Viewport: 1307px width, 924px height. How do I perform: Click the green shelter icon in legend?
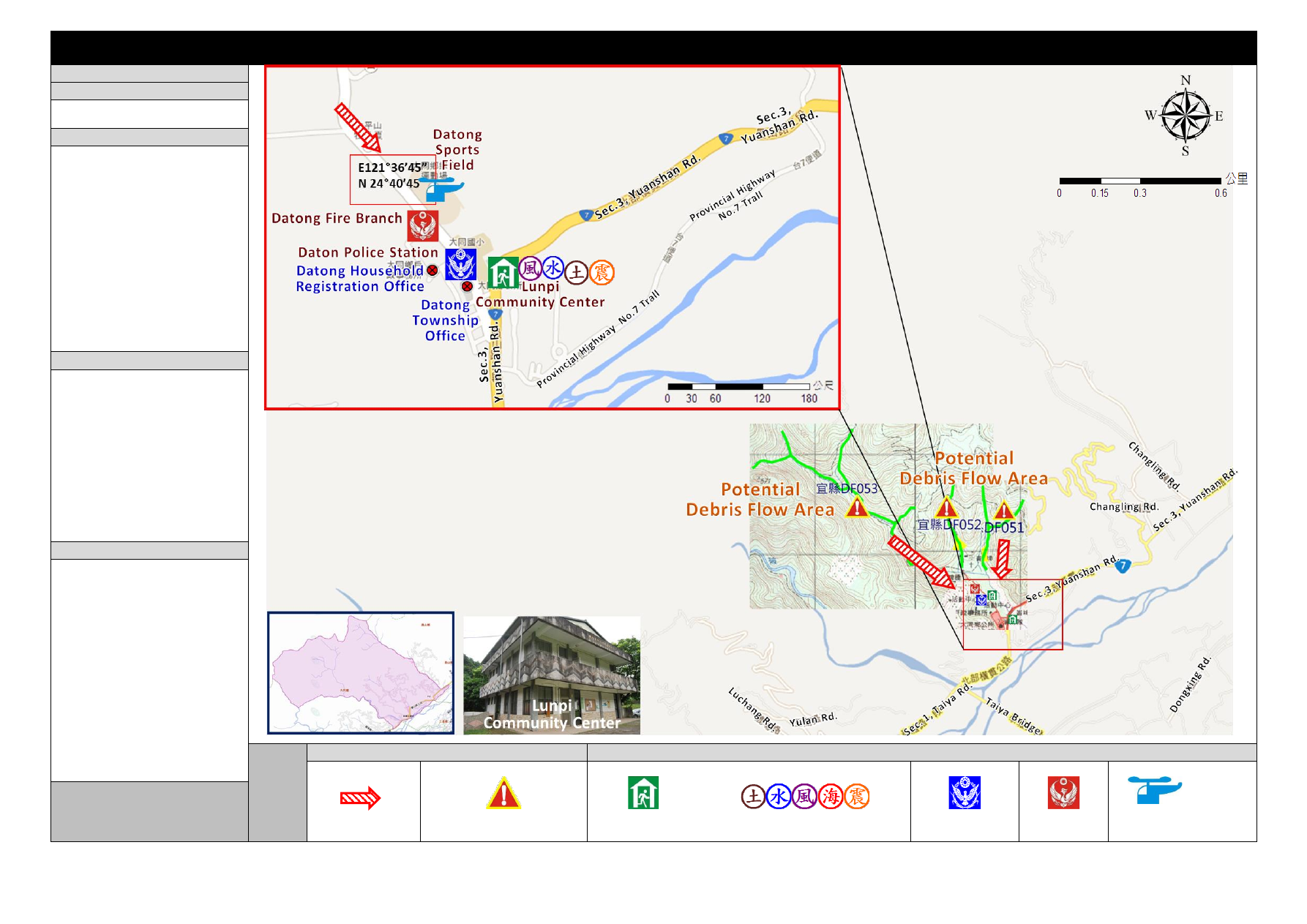pos(643,793)
